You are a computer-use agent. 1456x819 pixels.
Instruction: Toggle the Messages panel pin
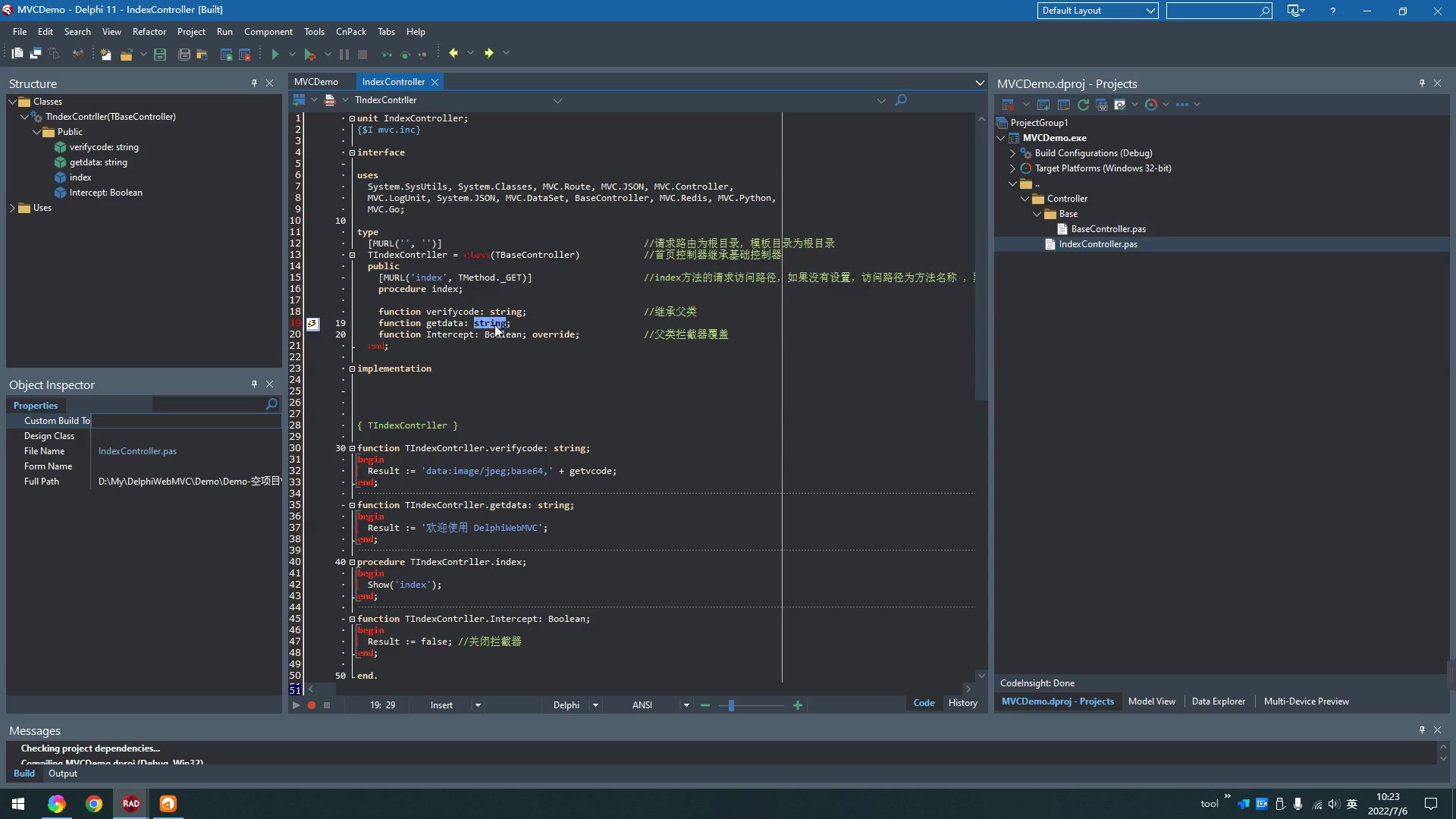tap(1422, 730)
